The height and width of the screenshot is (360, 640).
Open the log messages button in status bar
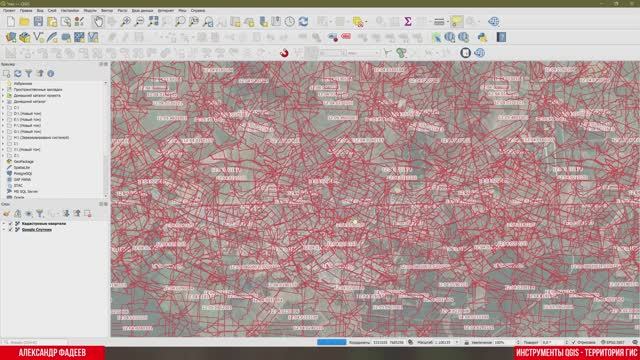coord(635,342)
